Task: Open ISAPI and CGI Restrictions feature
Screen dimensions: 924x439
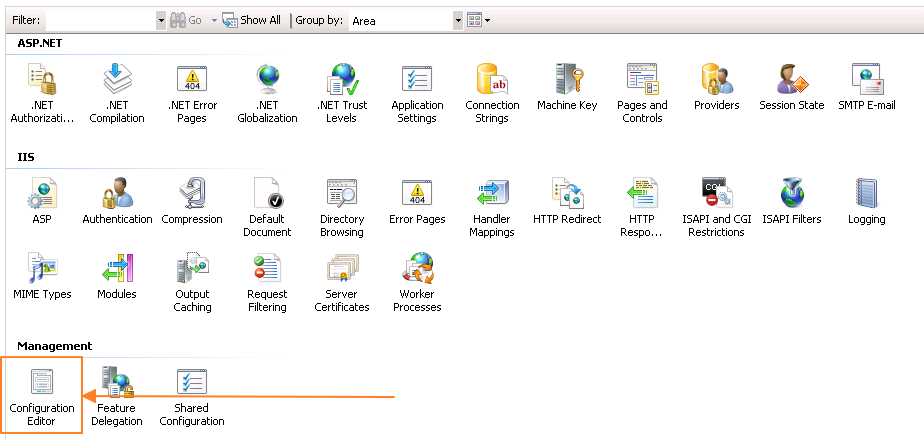Action: (717, 207)
